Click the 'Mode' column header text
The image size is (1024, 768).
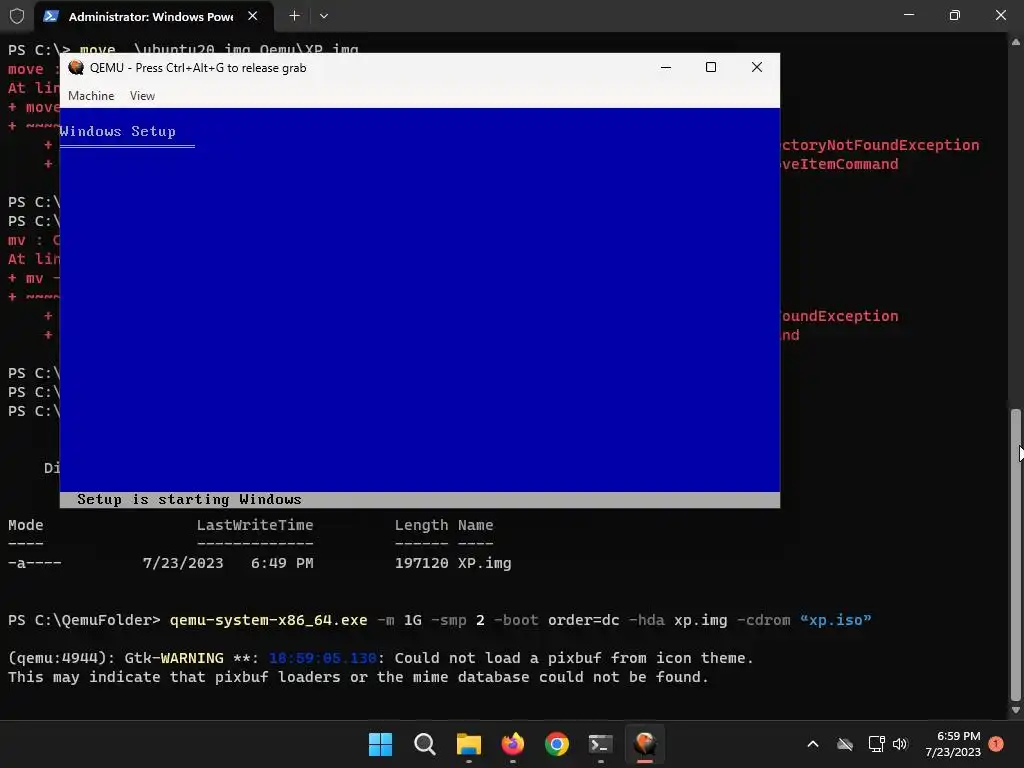coord(25,525)
